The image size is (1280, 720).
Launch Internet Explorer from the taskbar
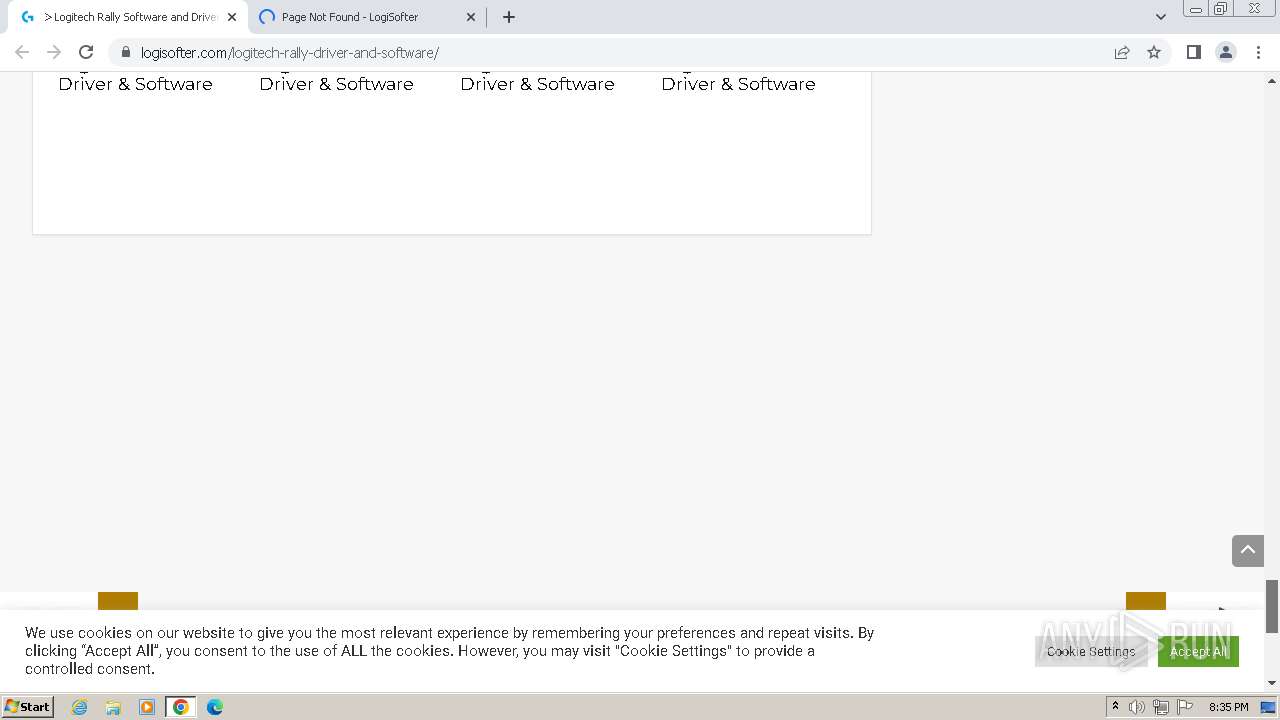[80, 707]
